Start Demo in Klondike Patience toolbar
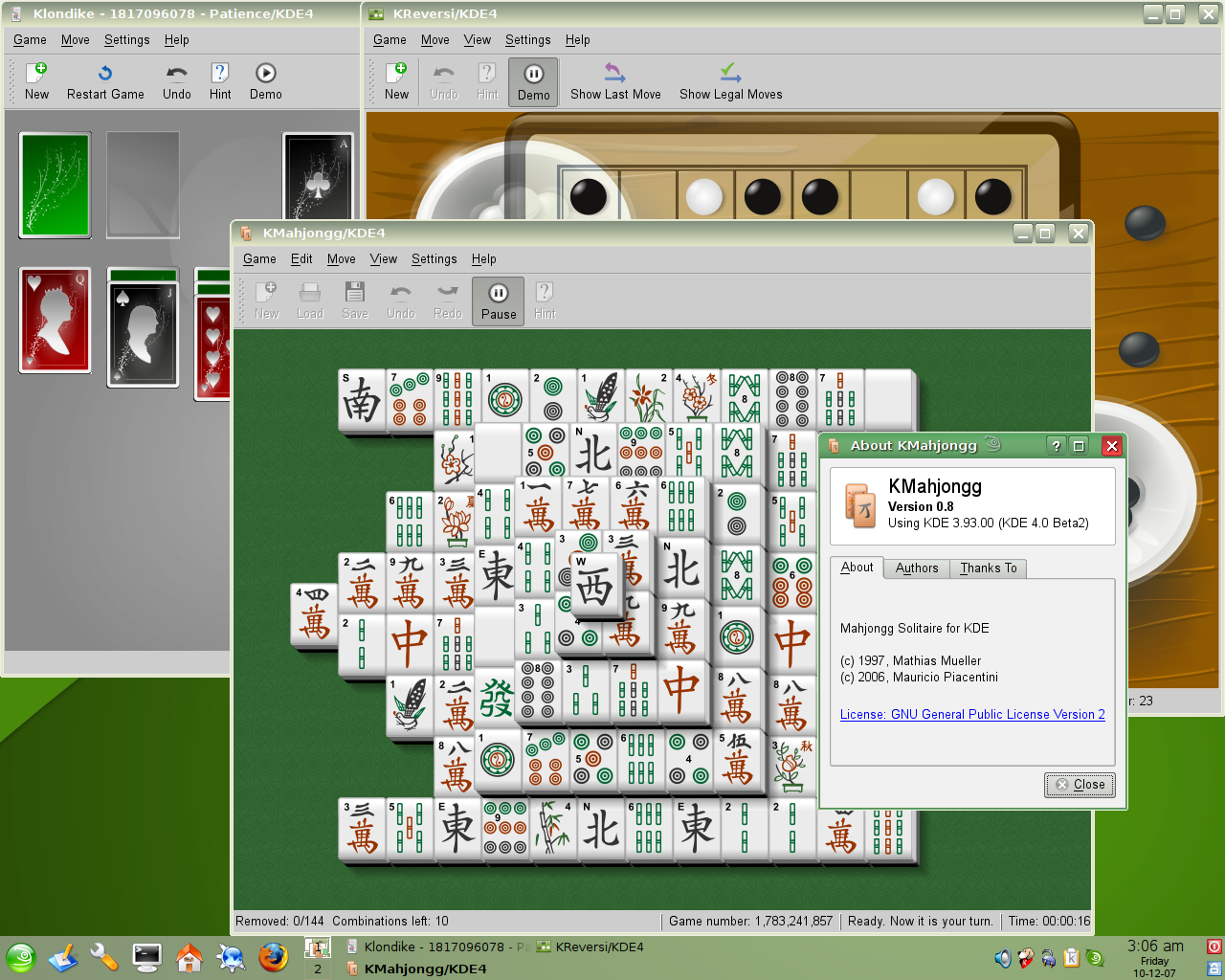This screenshot has width=1225, height=980. (x=265, y=80)
